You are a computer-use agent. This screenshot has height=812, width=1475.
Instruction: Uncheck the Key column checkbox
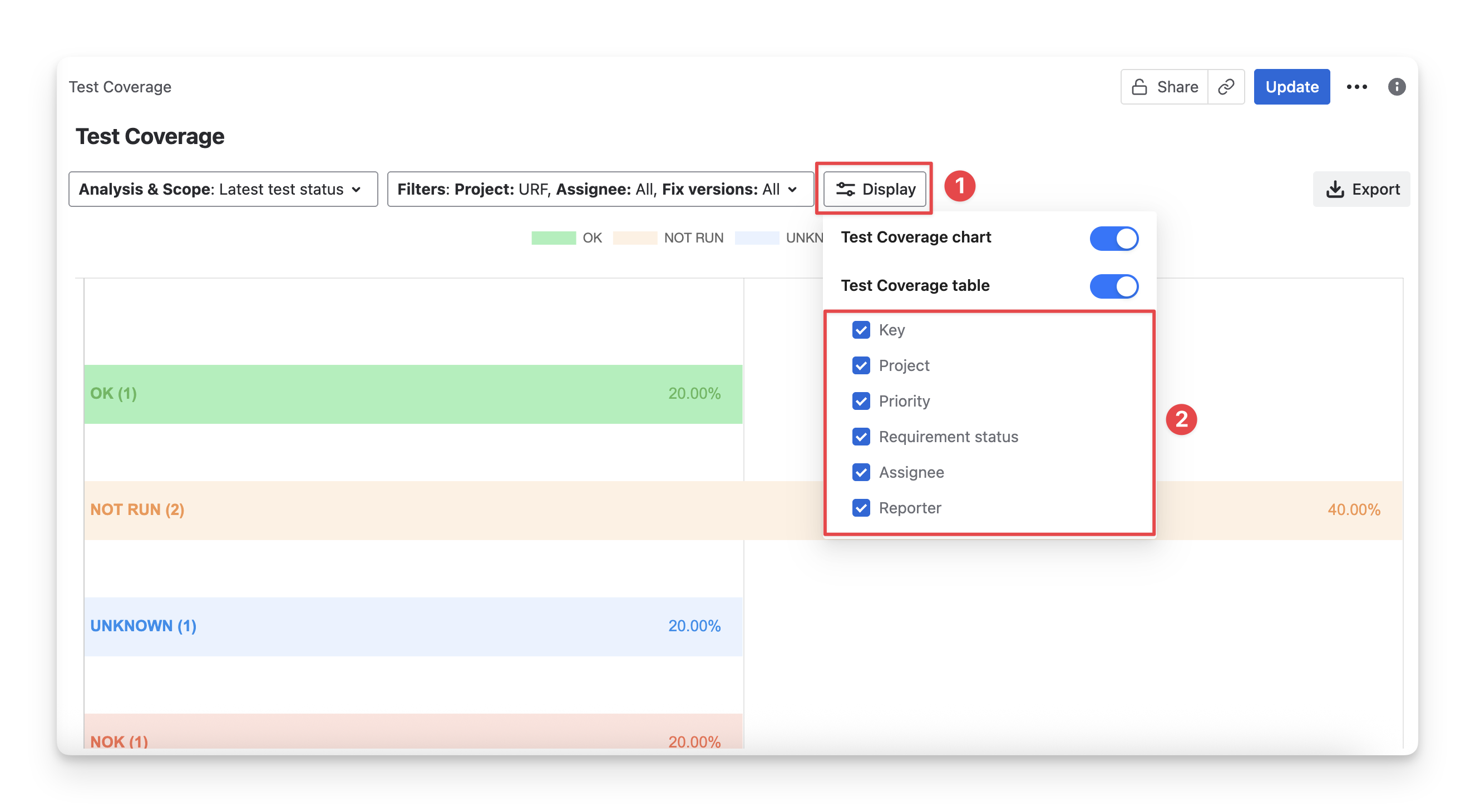click(861, 330)
